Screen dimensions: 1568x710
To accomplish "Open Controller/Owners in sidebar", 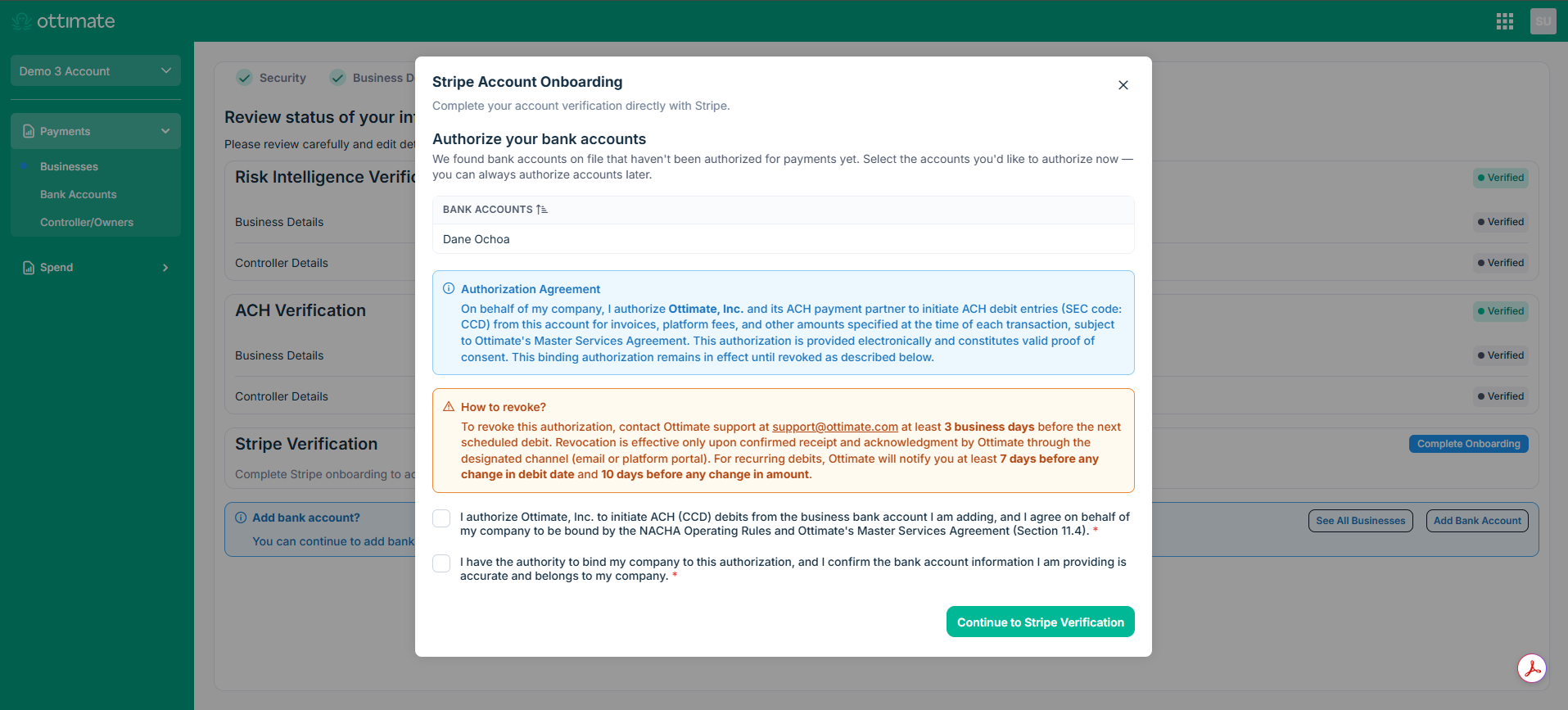I will pos(87,222).
